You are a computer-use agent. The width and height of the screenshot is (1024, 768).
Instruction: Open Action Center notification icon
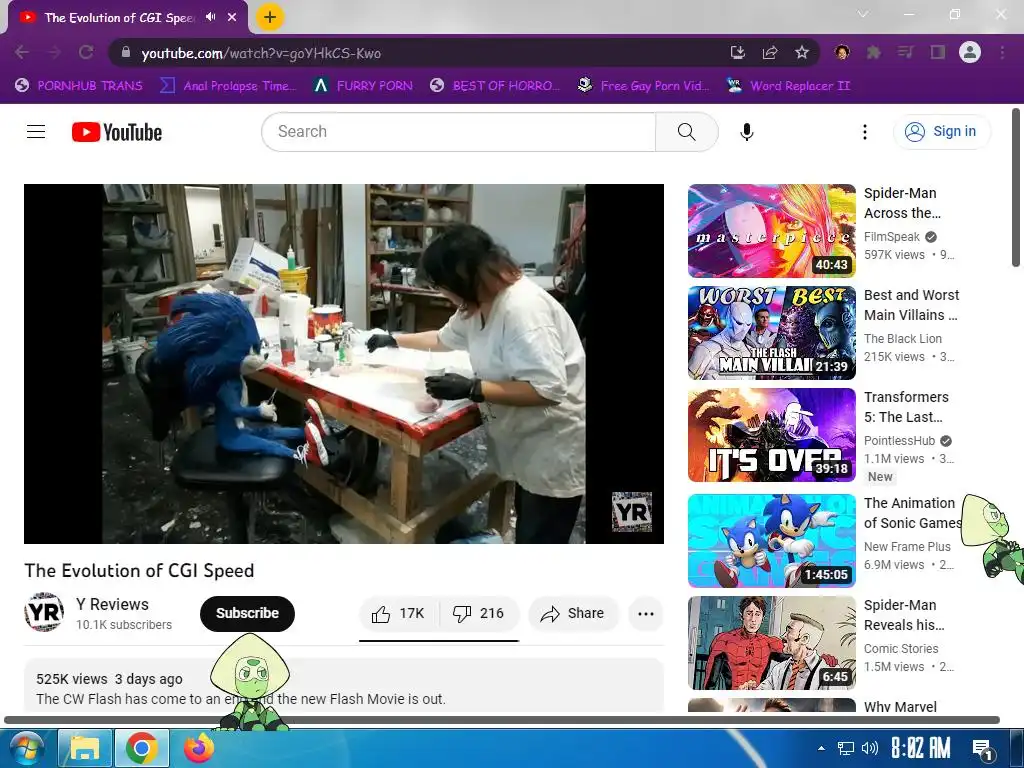[x=982, y=749]
